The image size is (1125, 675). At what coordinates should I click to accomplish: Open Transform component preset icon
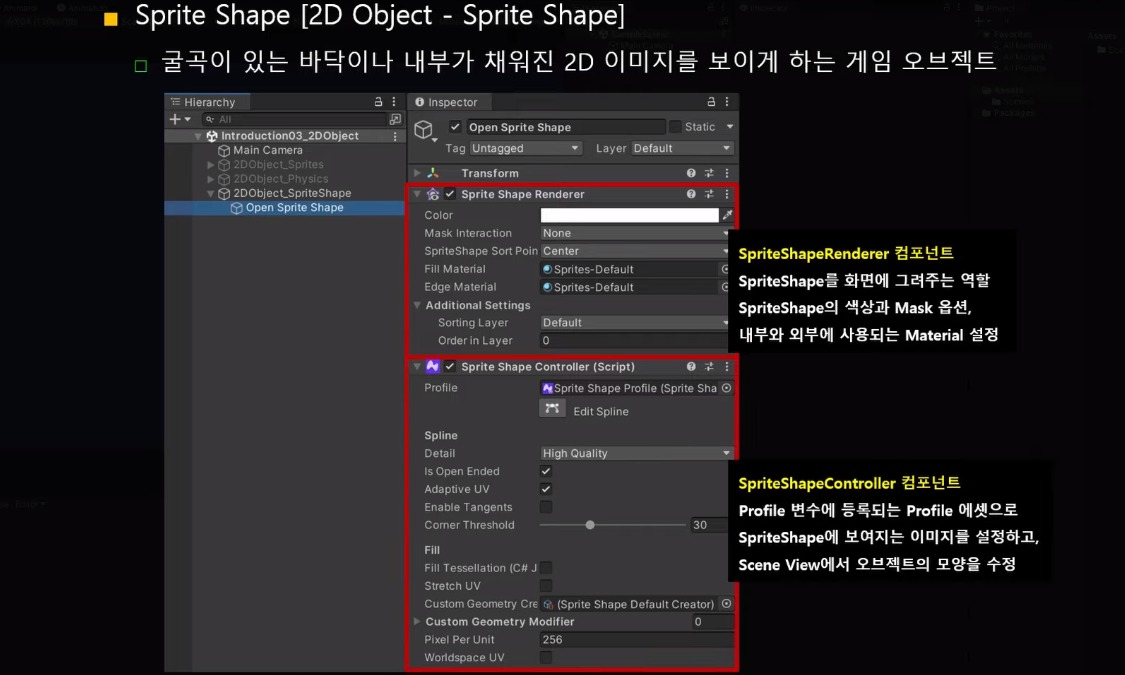tap(709, 173)
